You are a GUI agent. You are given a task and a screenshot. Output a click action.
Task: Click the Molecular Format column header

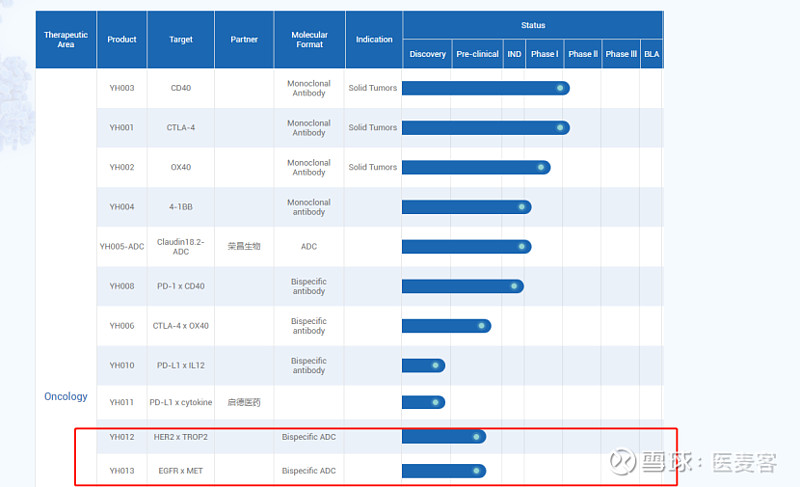tap(309, 40)
